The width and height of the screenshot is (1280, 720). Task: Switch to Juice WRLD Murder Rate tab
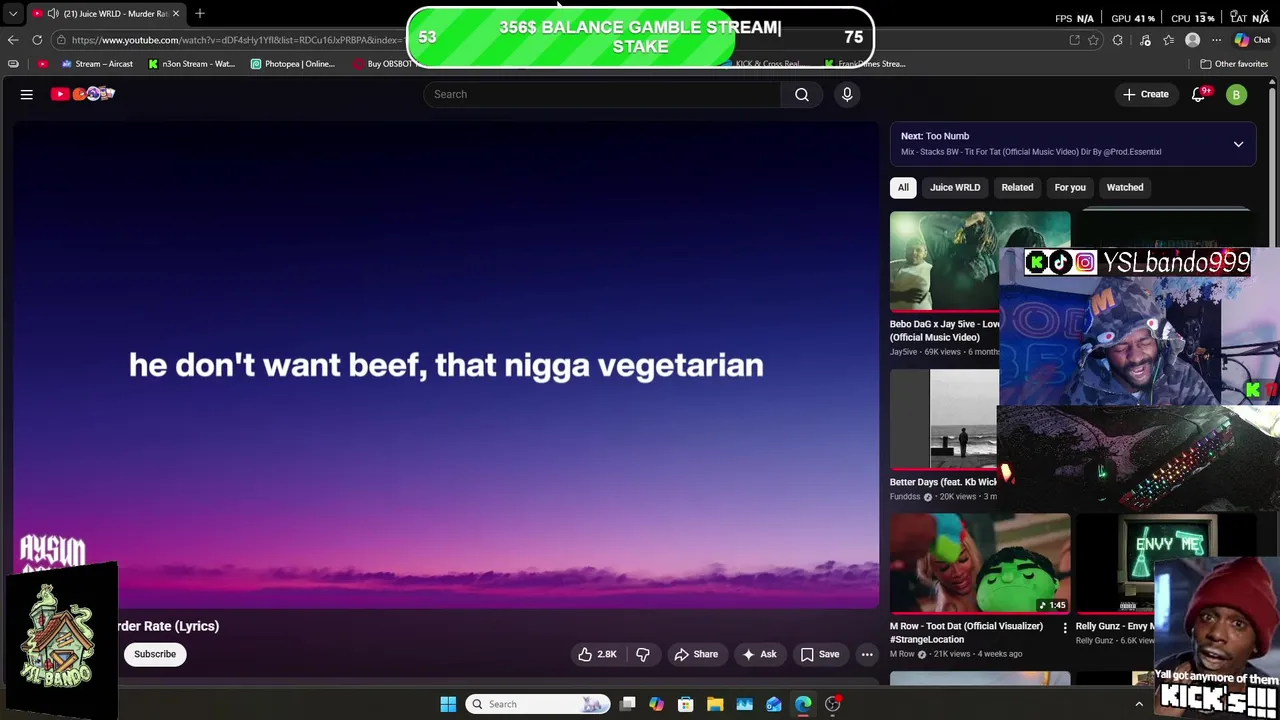(x=108, y=14)
